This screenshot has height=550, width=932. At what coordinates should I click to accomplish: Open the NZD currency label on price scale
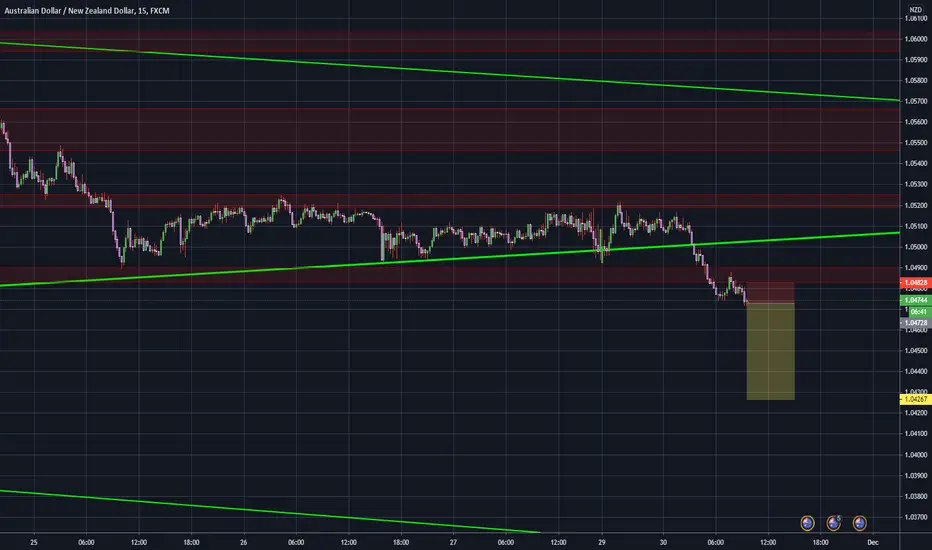[915, 10]
